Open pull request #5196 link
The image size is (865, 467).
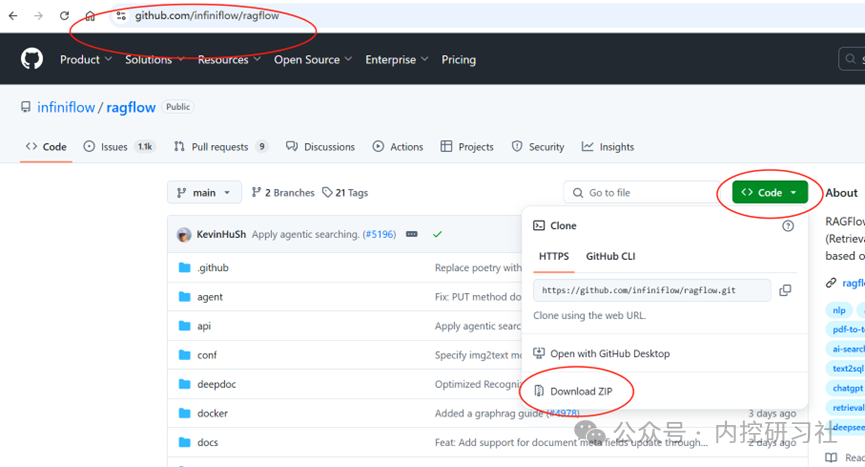380,234
